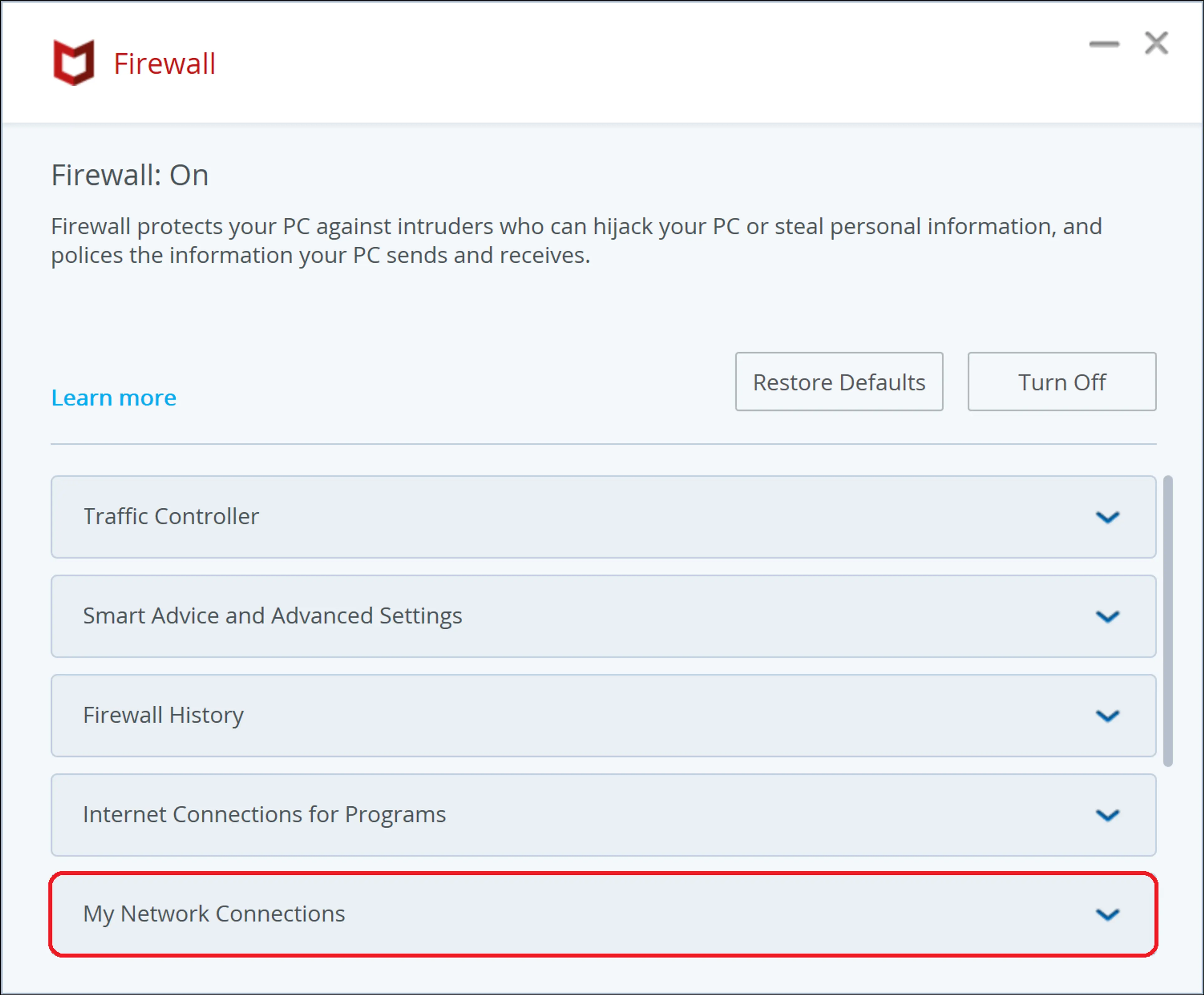
Task: Click Restore Defaults button
Action: [839, 382]
